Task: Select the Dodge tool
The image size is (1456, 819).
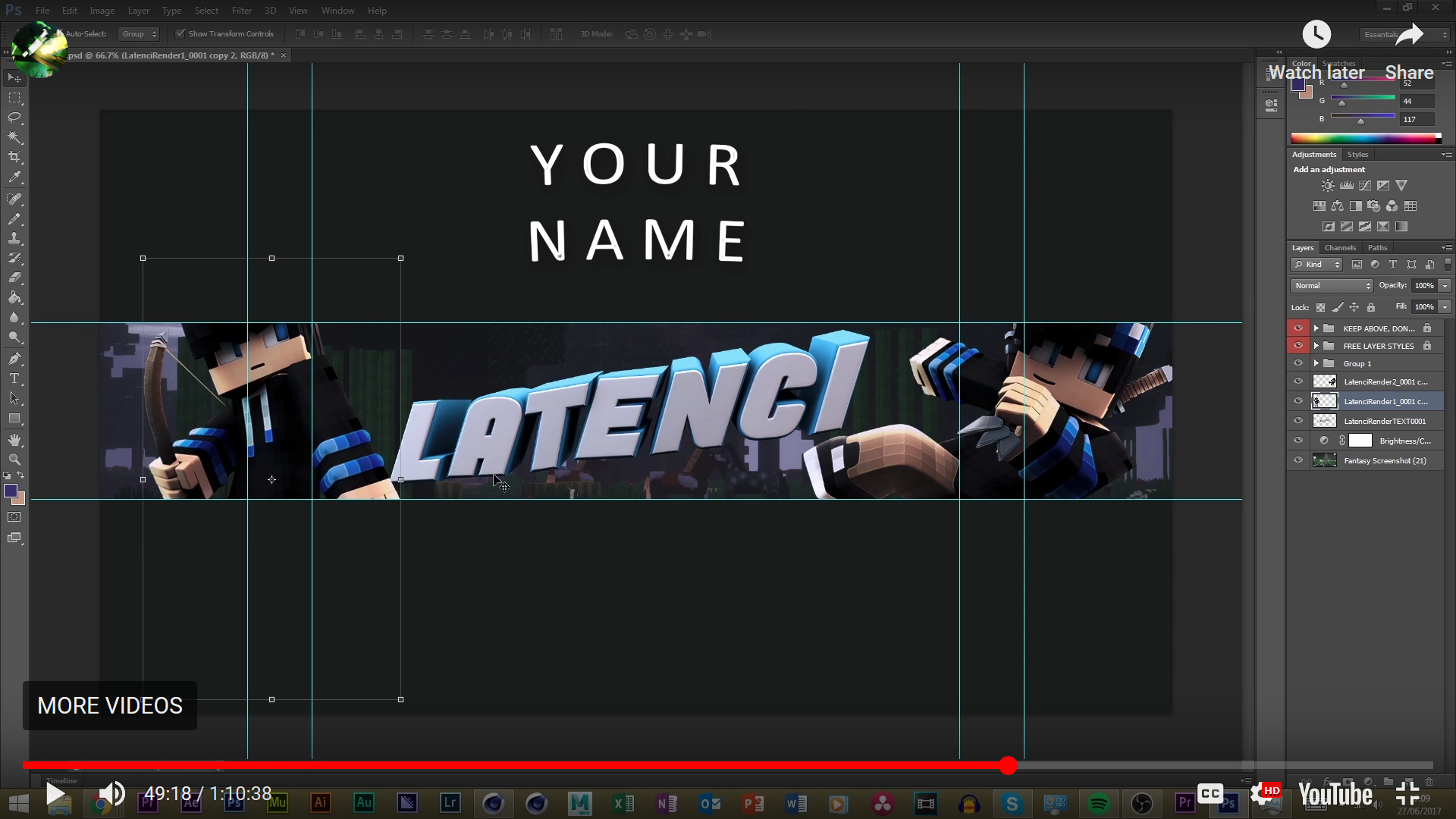Action: pyautogui.click(x=14, y=337)
